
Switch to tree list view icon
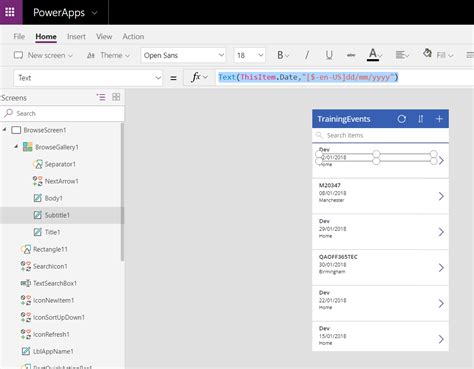point(101,97)
